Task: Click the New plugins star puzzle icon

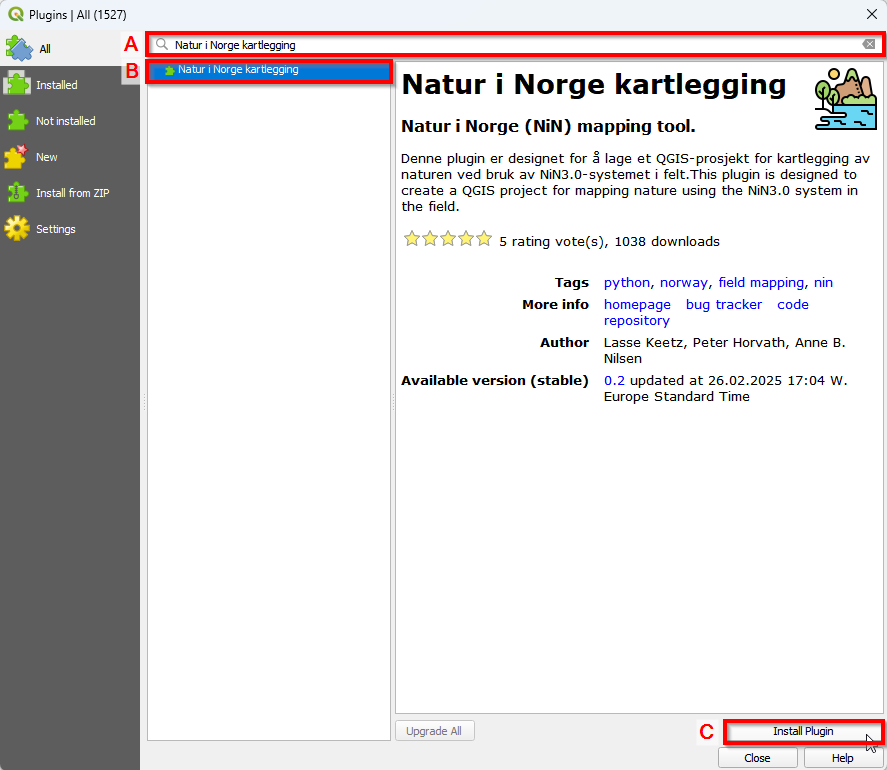Action: pos(16,157)
